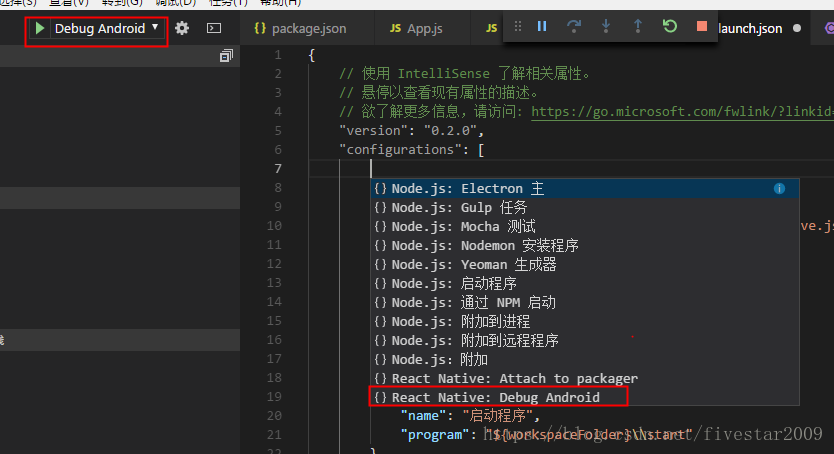This screenshot has height=454, width=834.
Task: Restart the debug session
Action: 670,26
